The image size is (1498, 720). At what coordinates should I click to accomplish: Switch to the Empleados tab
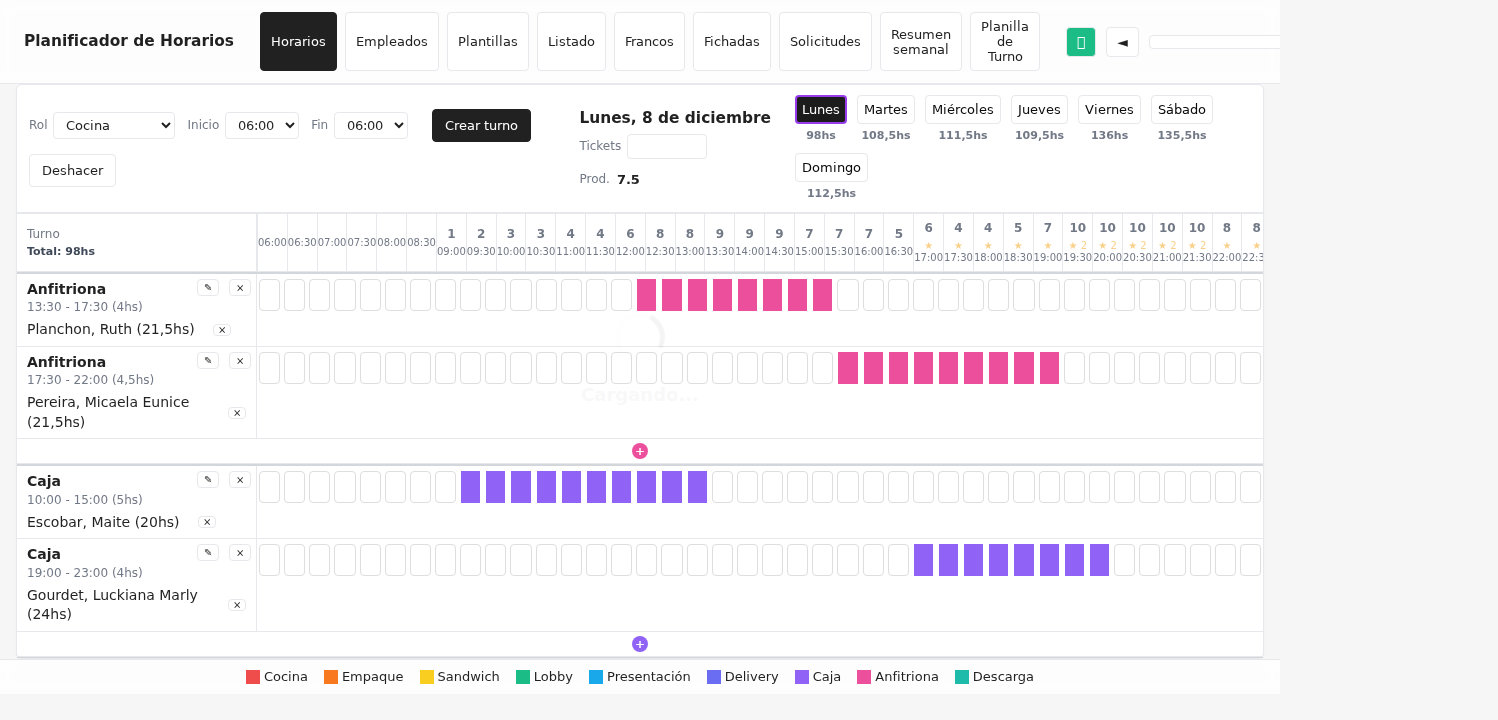click(392, 42)
